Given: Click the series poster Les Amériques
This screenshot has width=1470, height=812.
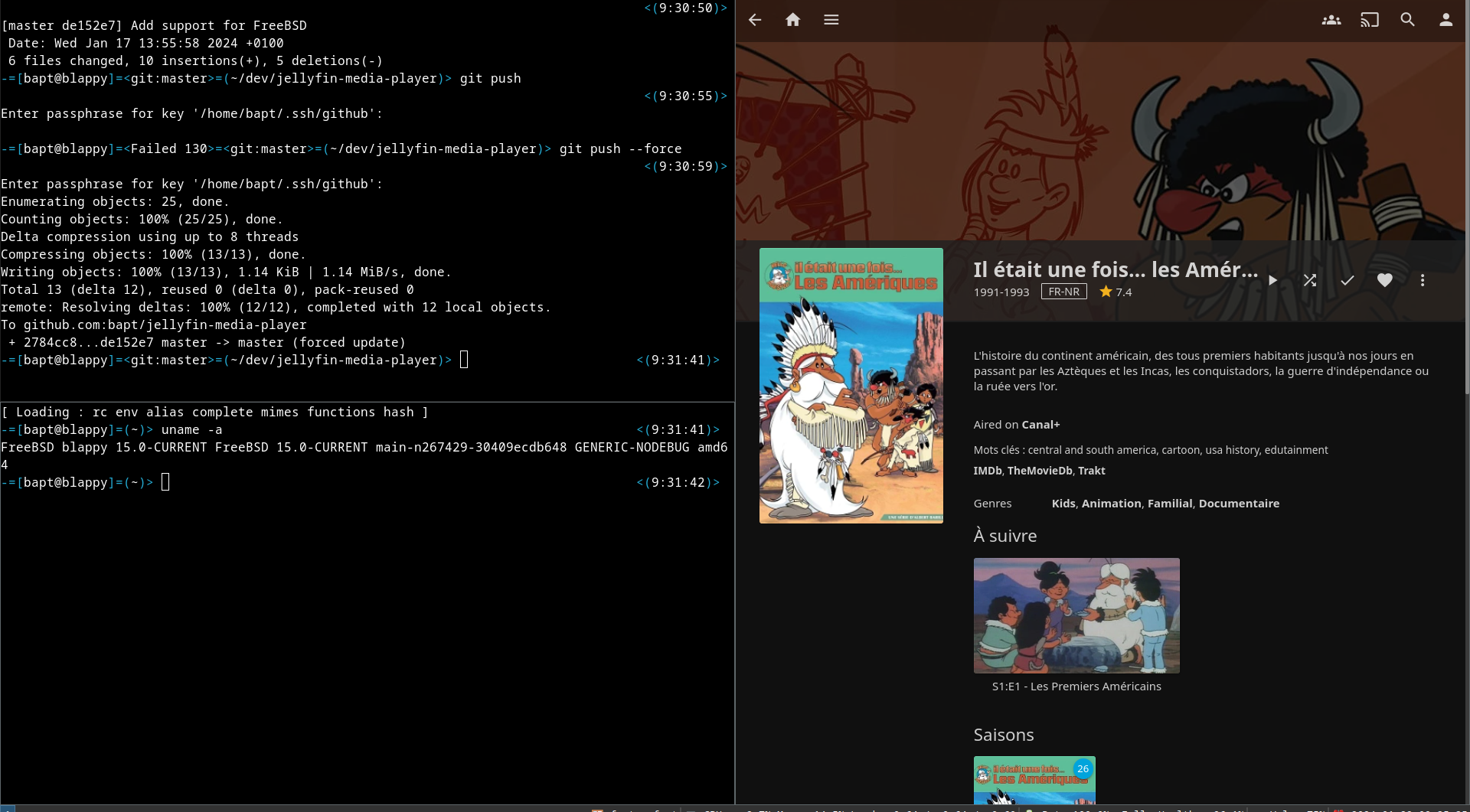Looking at the screenshot, I should [851, 386].
